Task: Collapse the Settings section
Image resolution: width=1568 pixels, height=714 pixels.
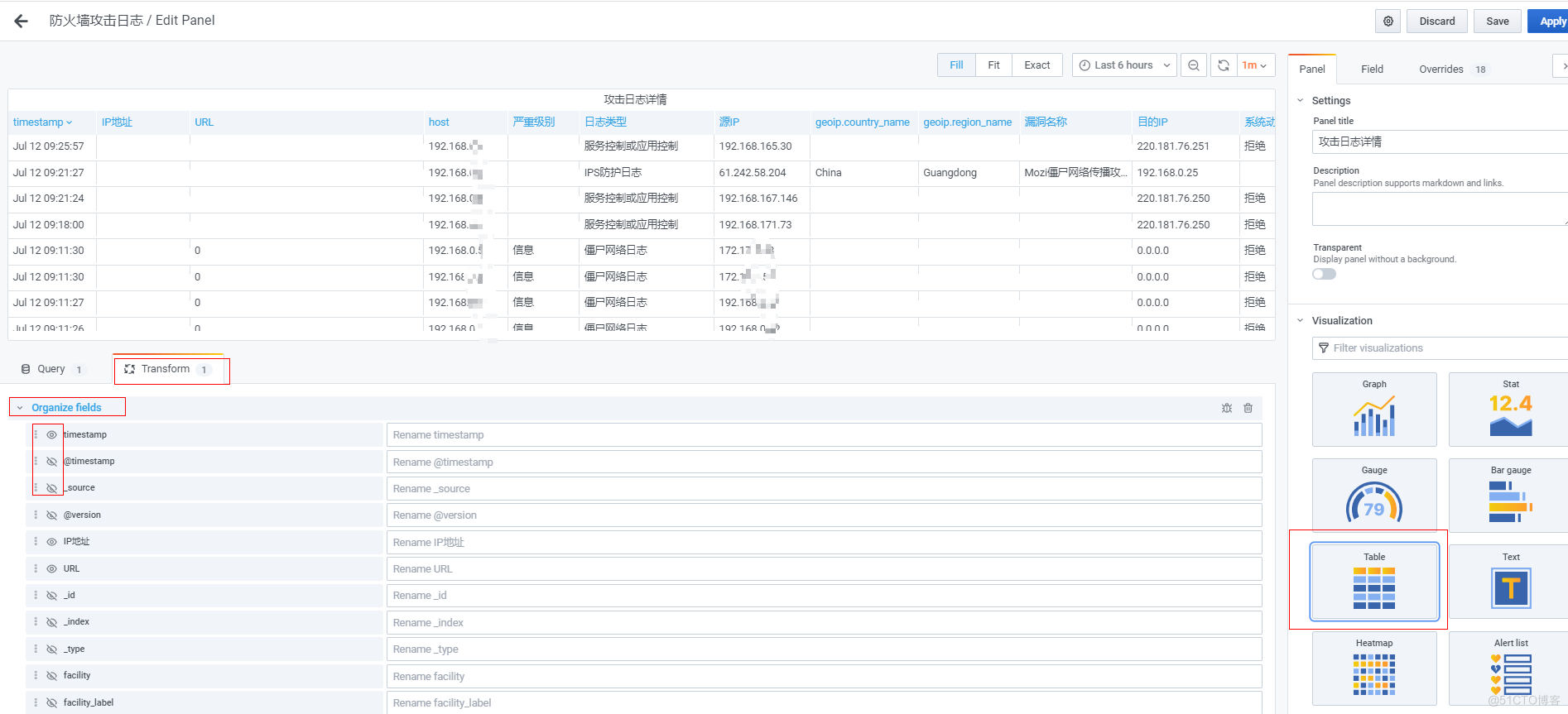Action: coord(1300,100)
